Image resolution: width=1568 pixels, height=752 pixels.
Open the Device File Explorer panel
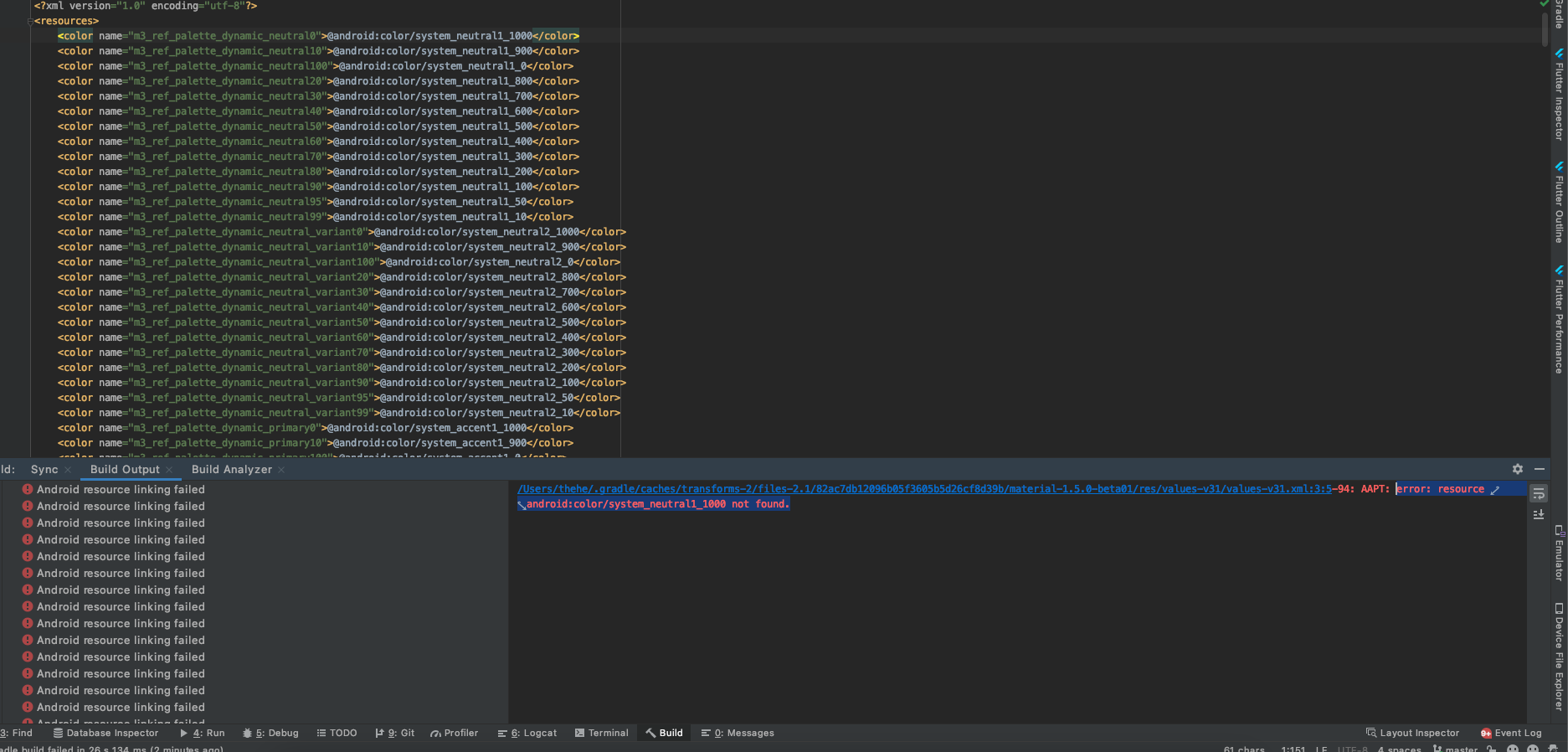pos(1559,657)
